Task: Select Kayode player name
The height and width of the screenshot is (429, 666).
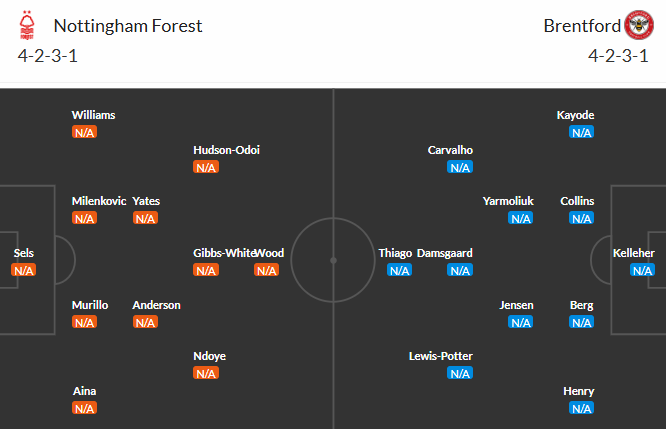Action: click(575, 115)
